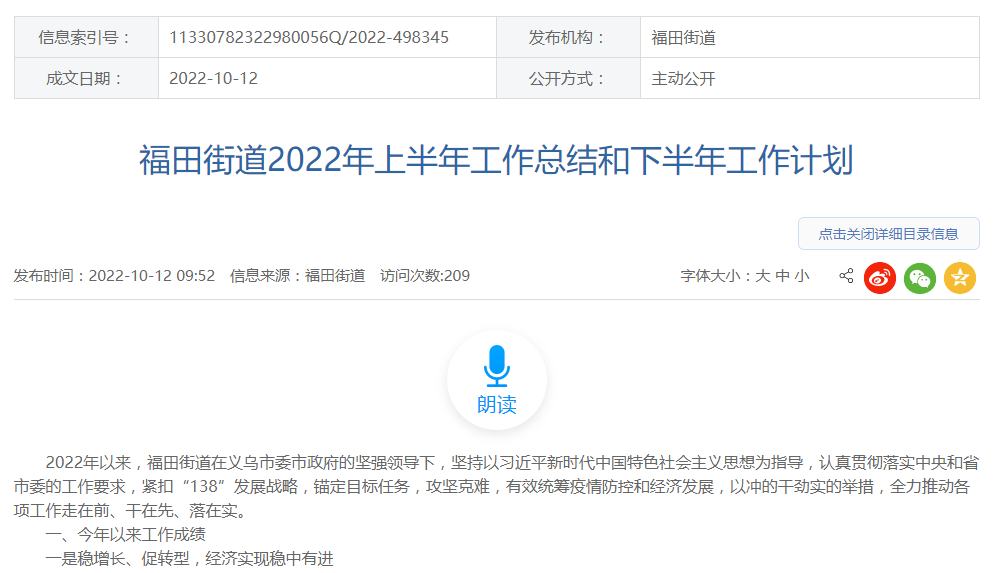
Task: Click the 信息来源:福田街道 source text
Action: 297,276
